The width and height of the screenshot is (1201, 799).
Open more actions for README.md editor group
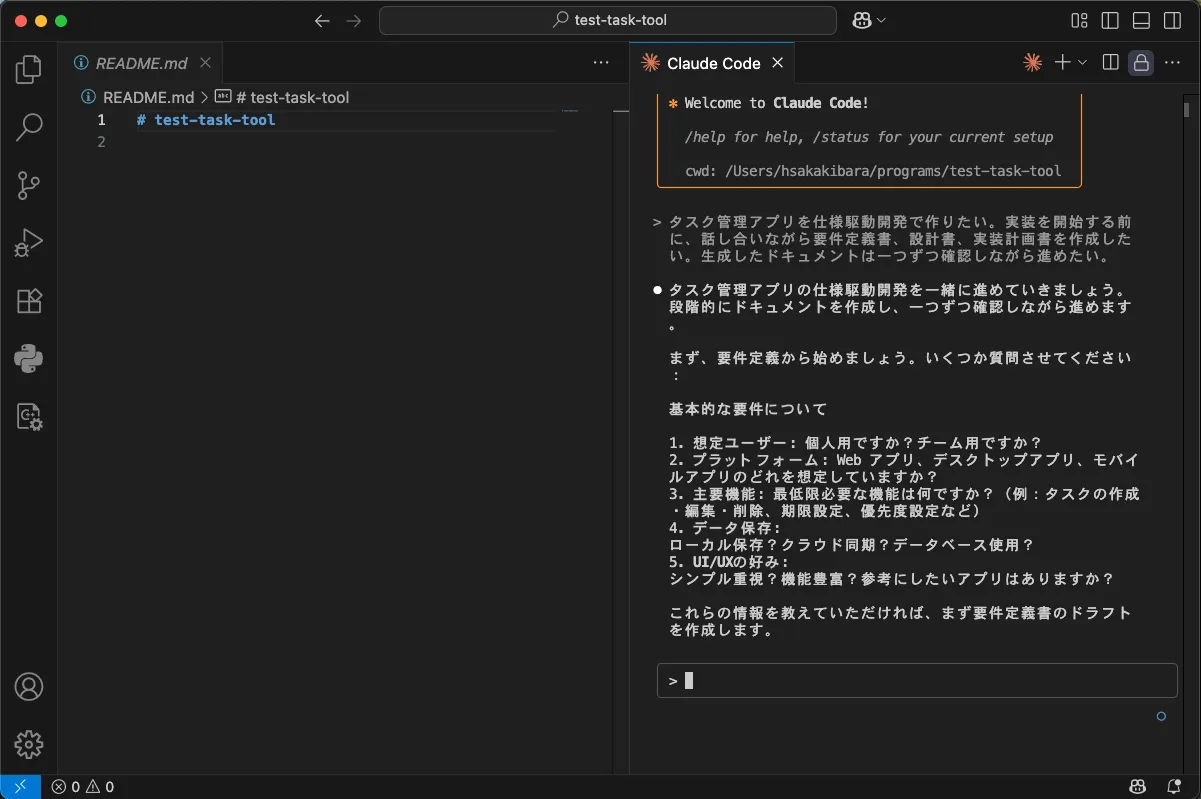pyautogui.click(x=601, y=63)
